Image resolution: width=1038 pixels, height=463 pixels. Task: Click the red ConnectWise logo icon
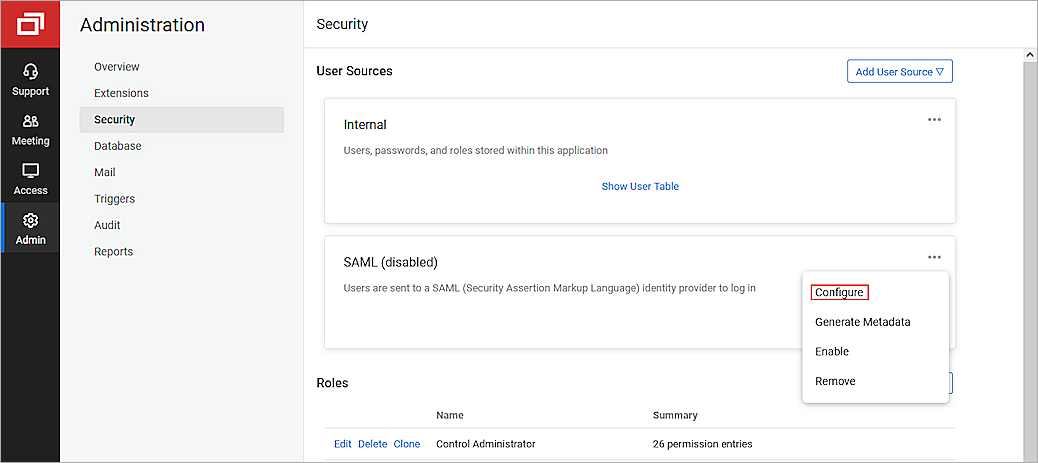pyautogui.click(x=30, y=25)
